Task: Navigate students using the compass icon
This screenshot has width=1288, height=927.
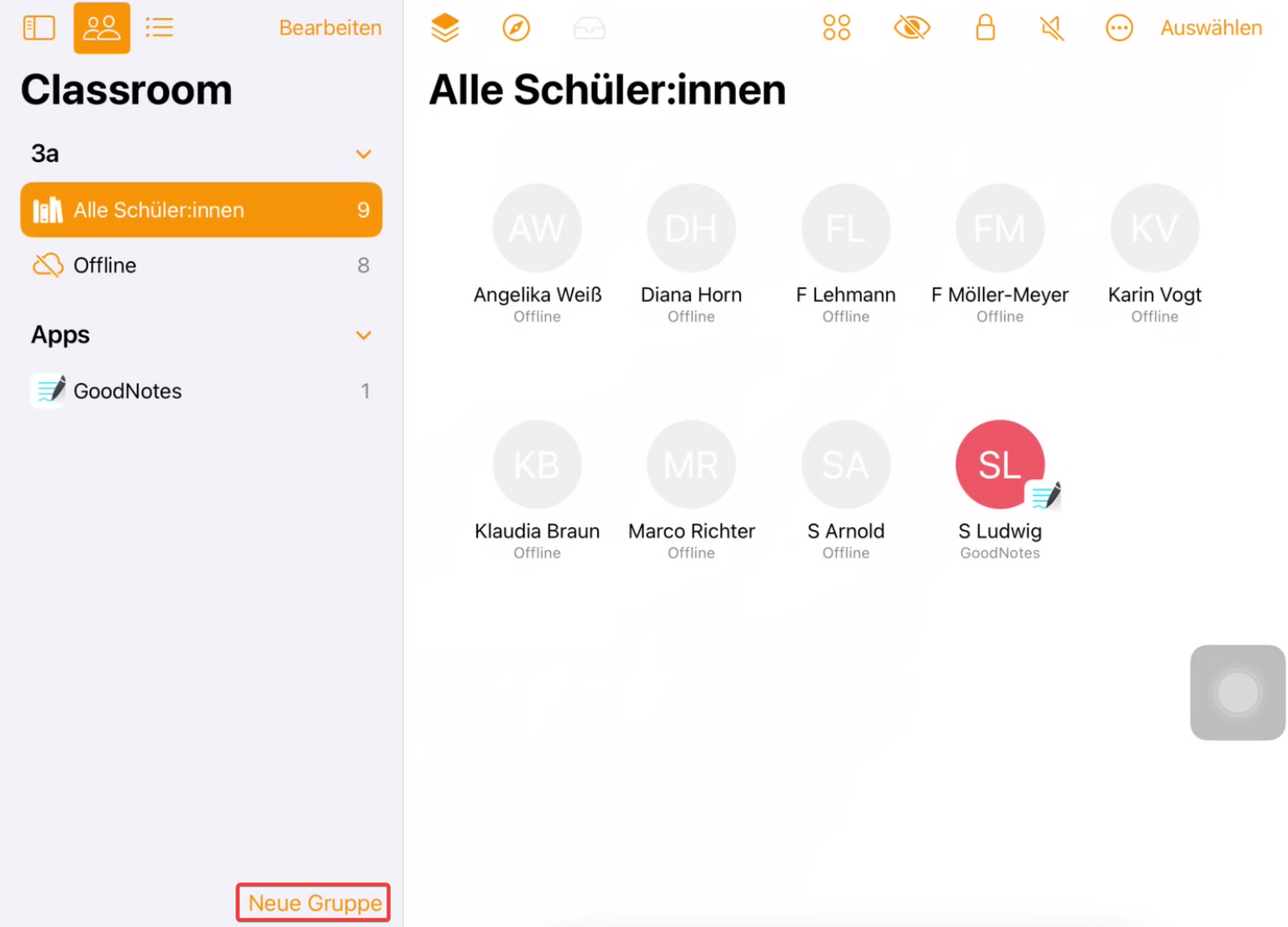Action: tap(516, 28)
